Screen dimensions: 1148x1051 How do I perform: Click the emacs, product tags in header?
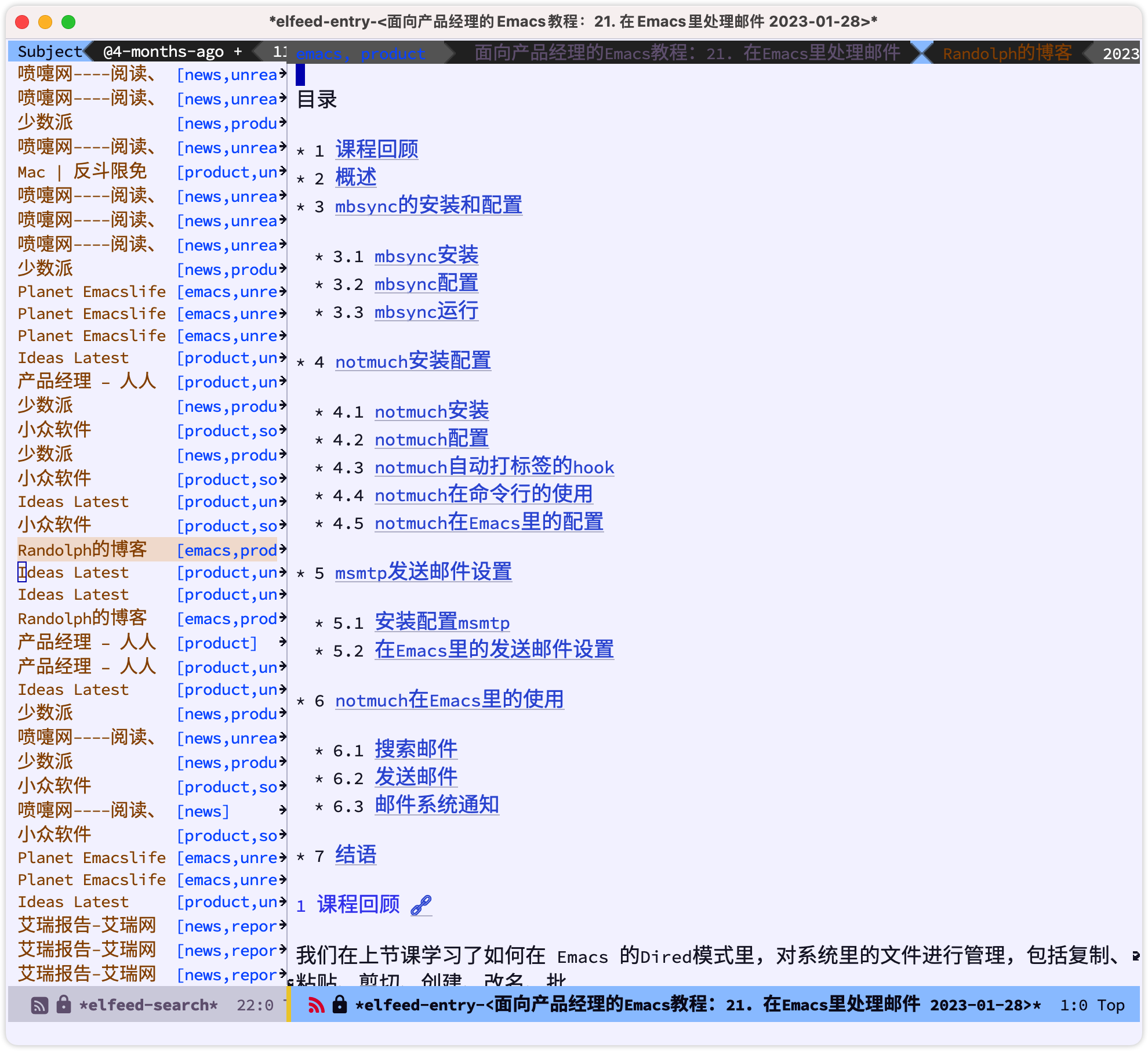click(x=361, y=53)
